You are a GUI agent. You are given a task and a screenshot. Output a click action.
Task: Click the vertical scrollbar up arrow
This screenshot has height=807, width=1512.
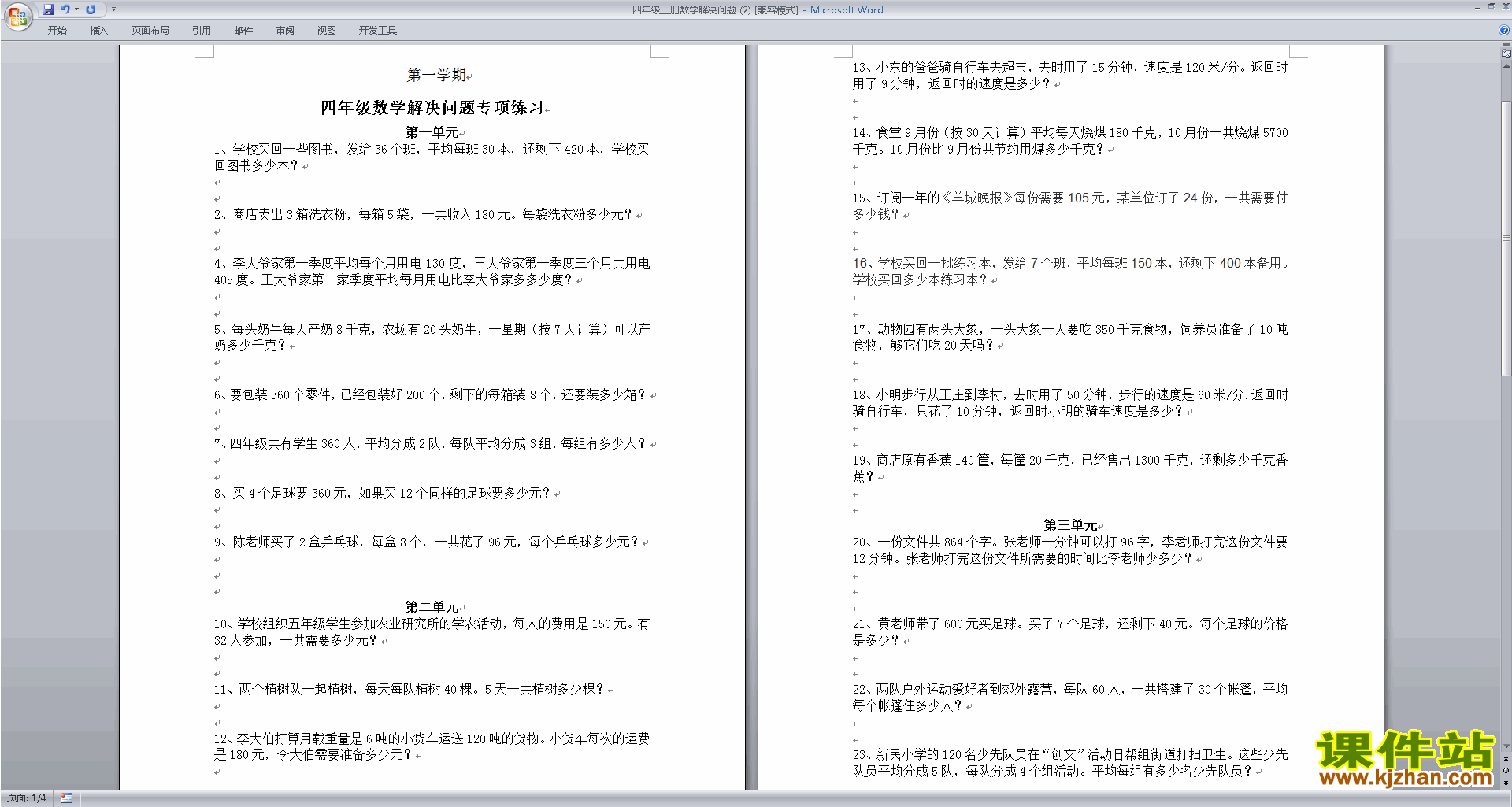(x=1506, y=66)
